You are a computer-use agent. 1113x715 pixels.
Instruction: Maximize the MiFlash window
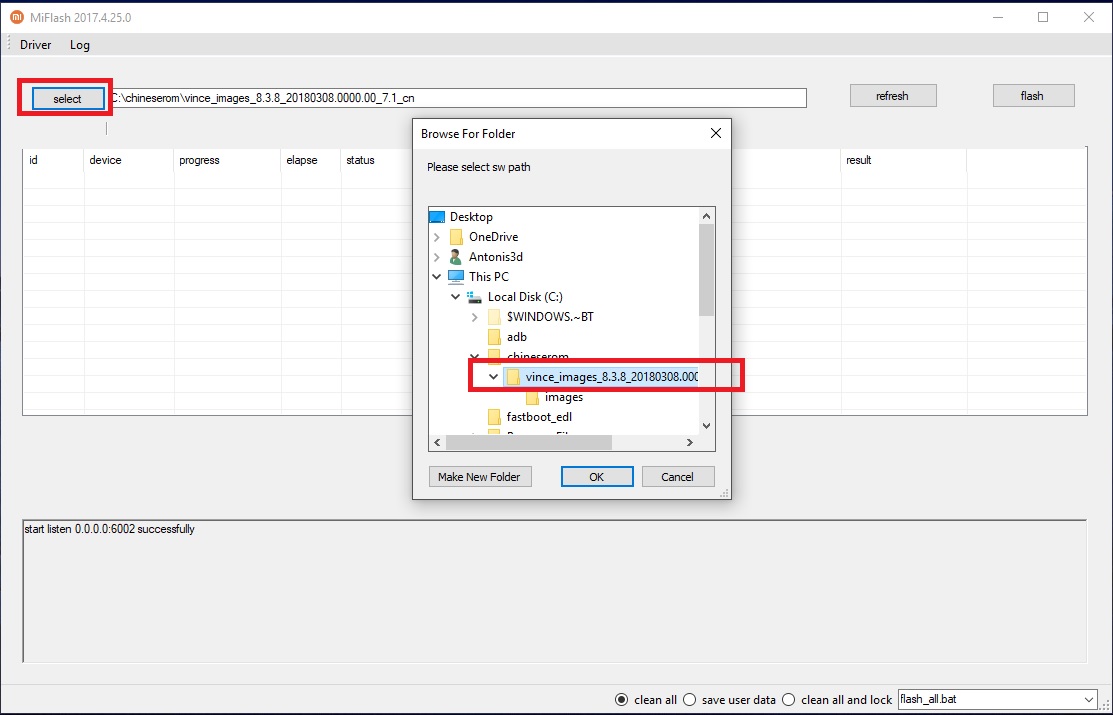pyautogui.click(x=1043, y=17)
